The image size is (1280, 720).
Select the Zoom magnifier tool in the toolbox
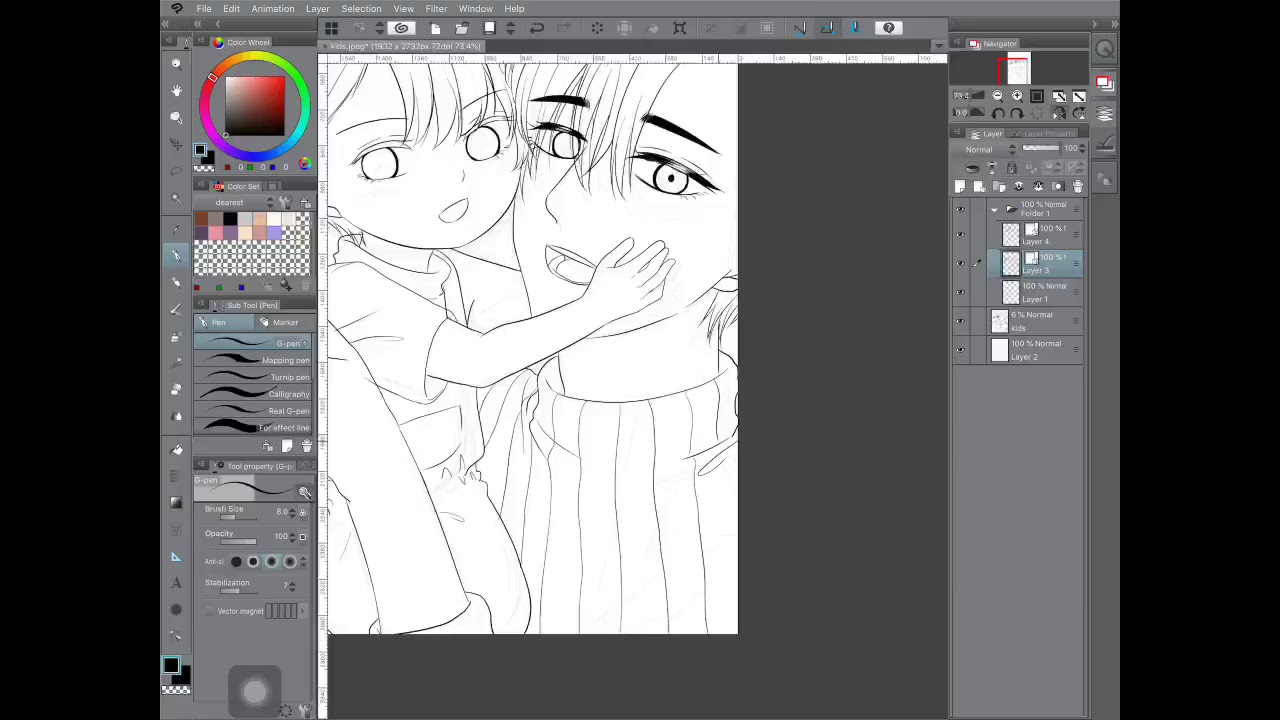pos(176,64)
